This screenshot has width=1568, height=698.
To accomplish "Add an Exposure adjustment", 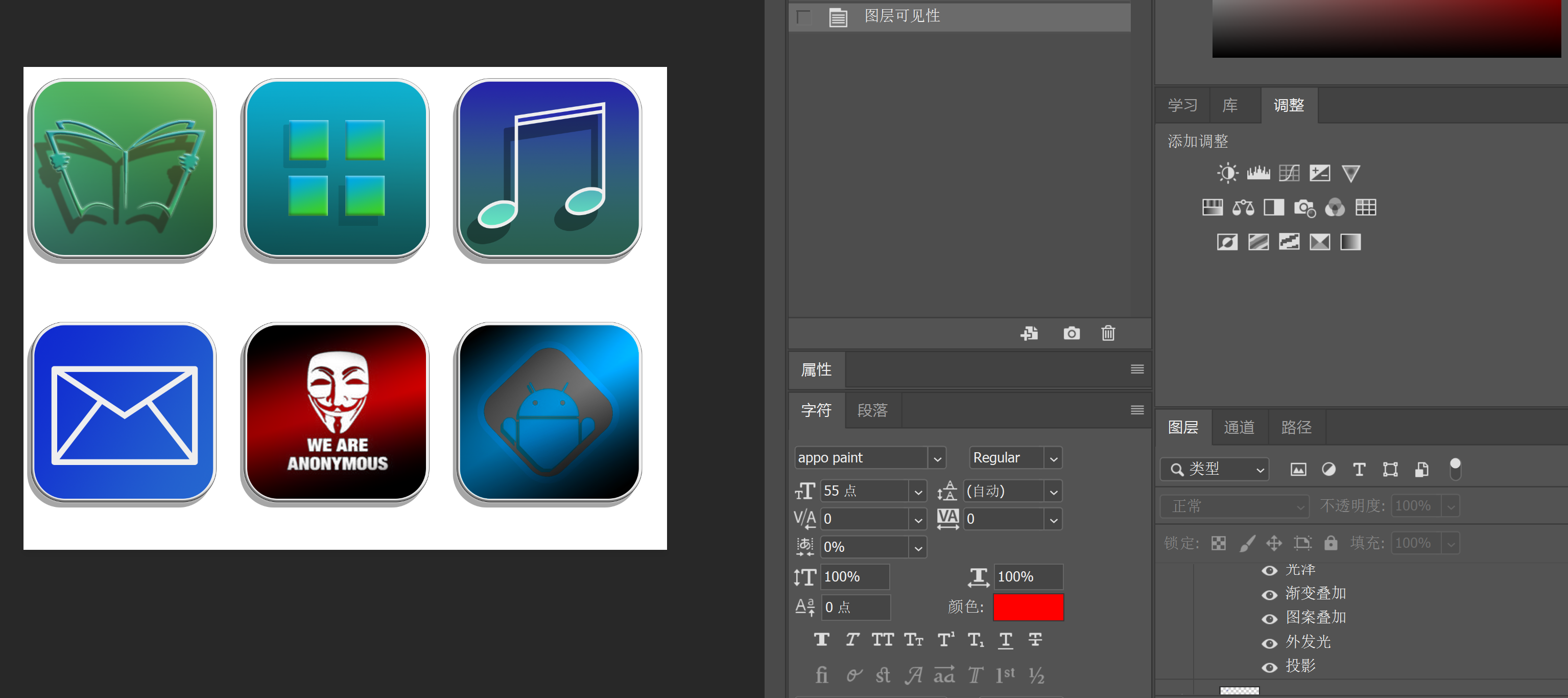I will pos(1320,174).
